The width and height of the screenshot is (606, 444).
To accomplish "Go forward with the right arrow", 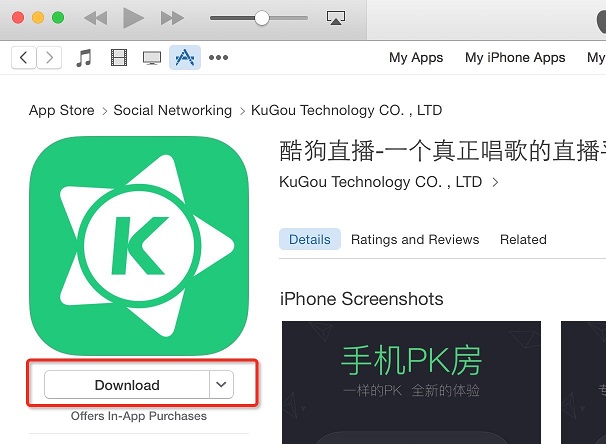I will tap(49, 58).
